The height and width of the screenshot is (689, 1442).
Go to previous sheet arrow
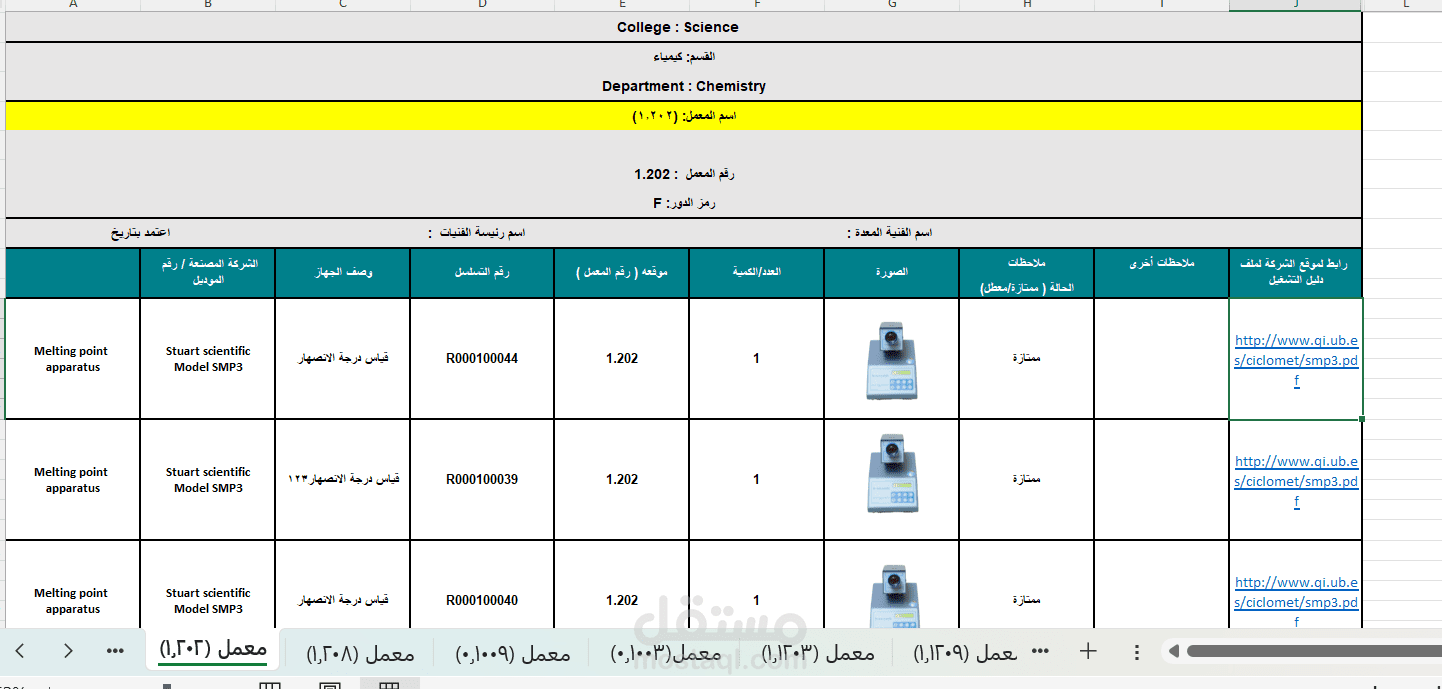tap(20, 651)
